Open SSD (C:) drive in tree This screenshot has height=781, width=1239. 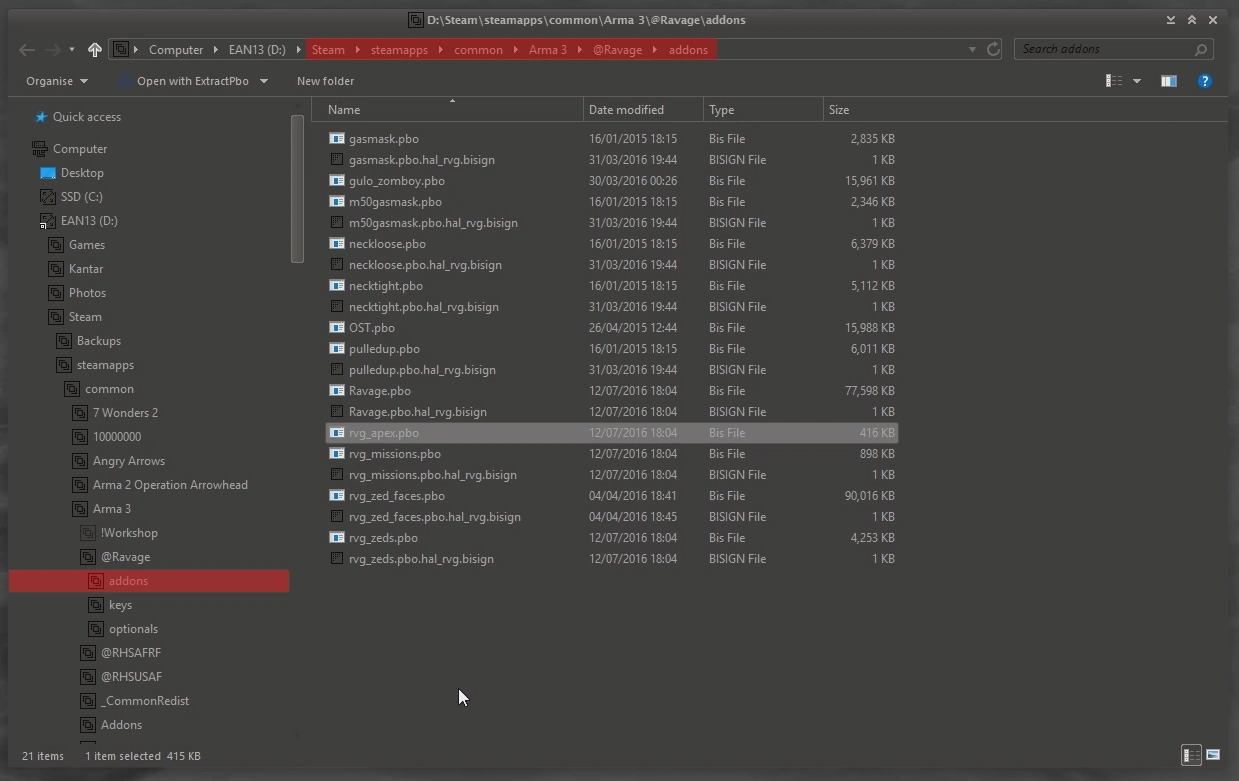point(82,197)
